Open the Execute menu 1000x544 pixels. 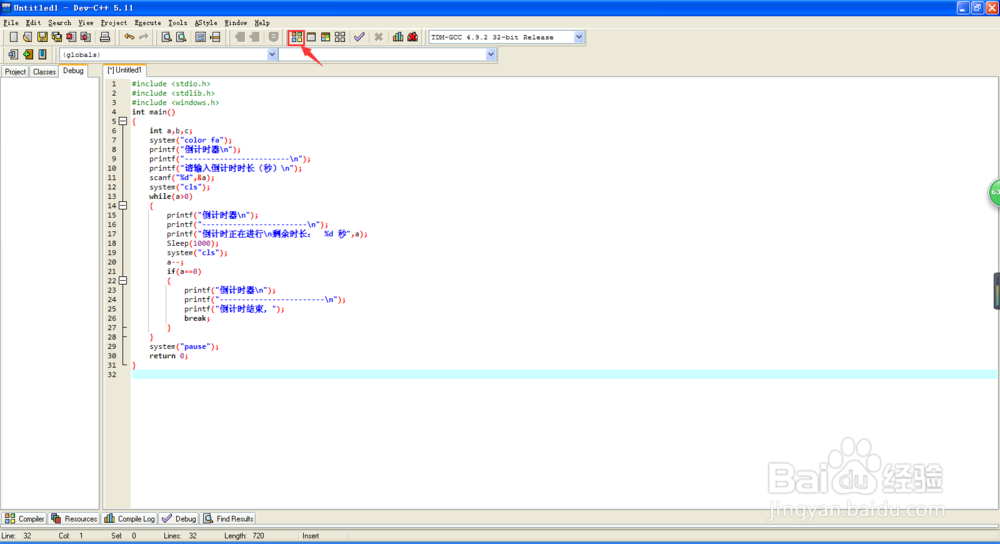[x=147, y=22]
